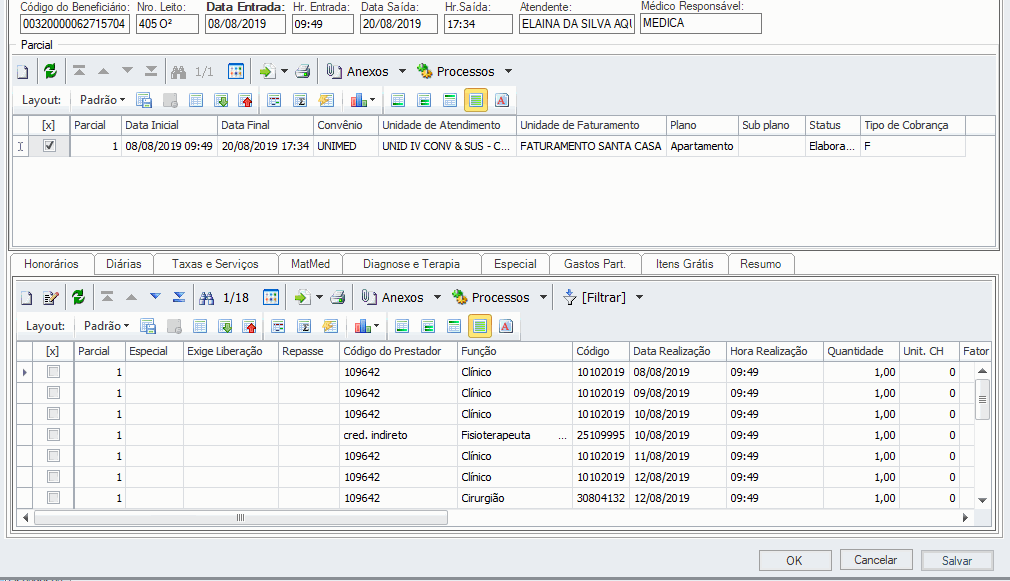
Task: Click Data Entrada field 08/08/2019
Action: click(245, 24)
